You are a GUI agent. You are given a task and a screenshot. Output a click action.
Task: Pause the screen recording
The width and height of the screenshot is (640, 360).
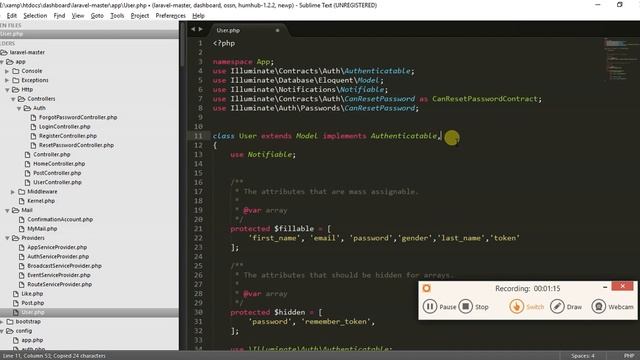439,307
